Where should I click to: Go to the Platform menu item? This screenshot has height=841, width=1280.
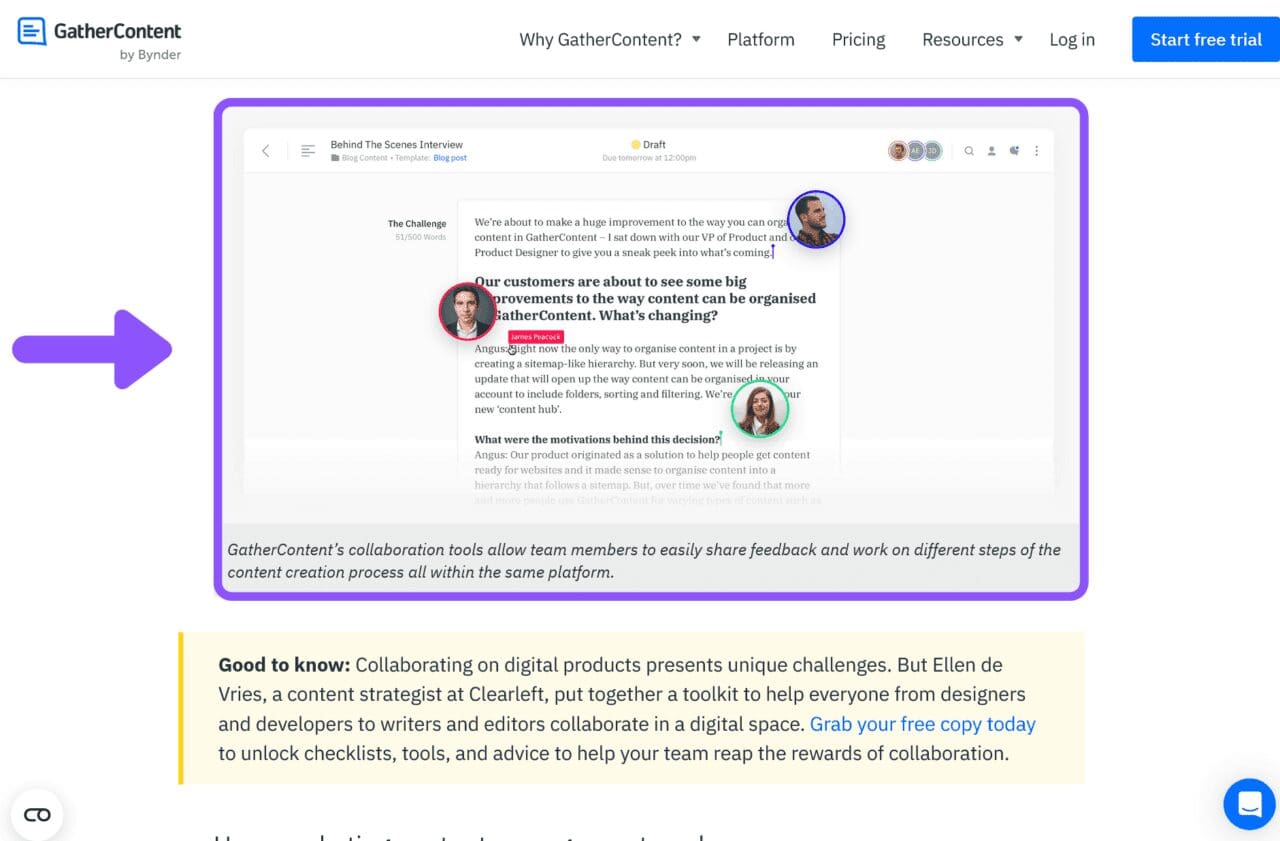click(761, 39)
